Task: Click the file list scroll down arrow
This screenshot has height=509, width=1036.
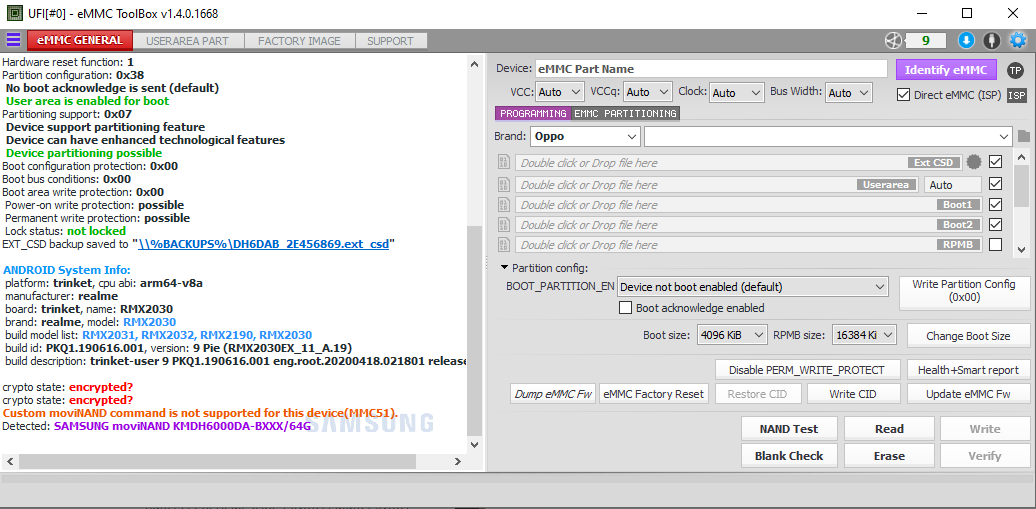Action: [x=1021, y=250]
